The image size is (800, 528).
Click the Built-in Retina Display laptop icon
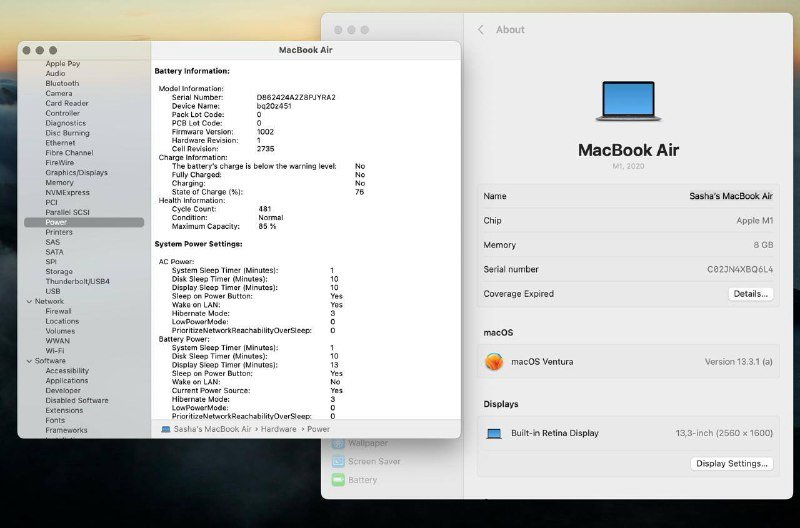click(x=493, y=434)
